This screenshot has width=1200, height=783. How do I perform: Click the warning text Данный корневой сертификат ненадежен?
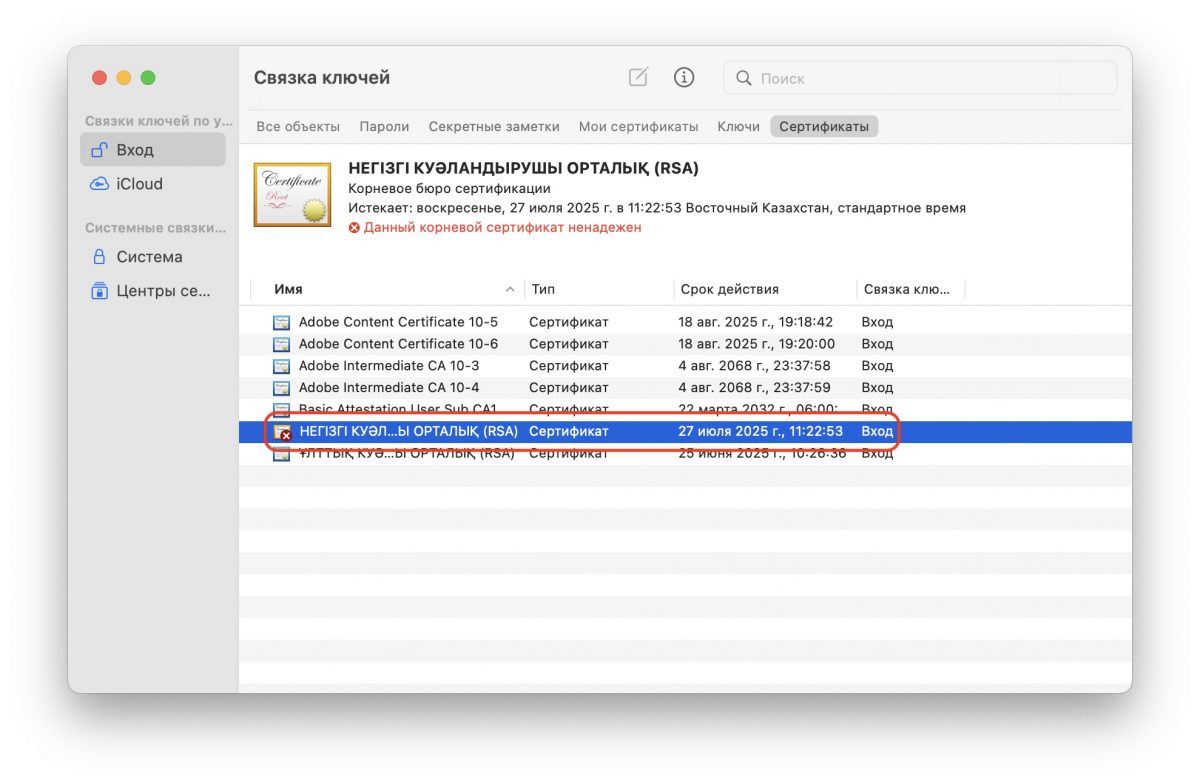502,228
